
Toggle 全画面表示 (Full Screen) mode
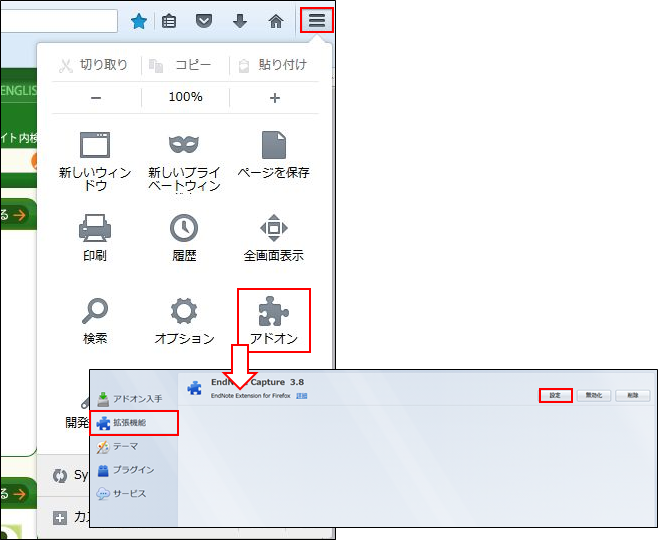click(274, 237)
